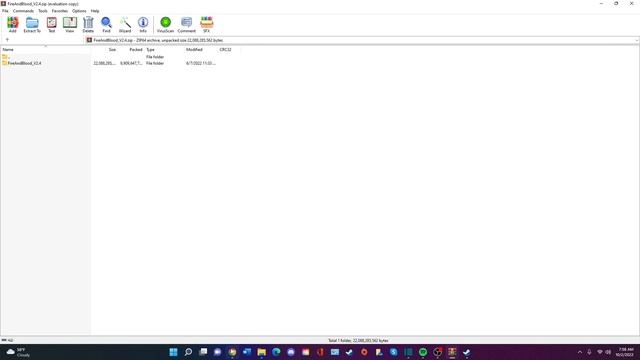Expand the archive path dropdown arrow
Viewport: 640px width, 360px height.
[x=636, y=40]
